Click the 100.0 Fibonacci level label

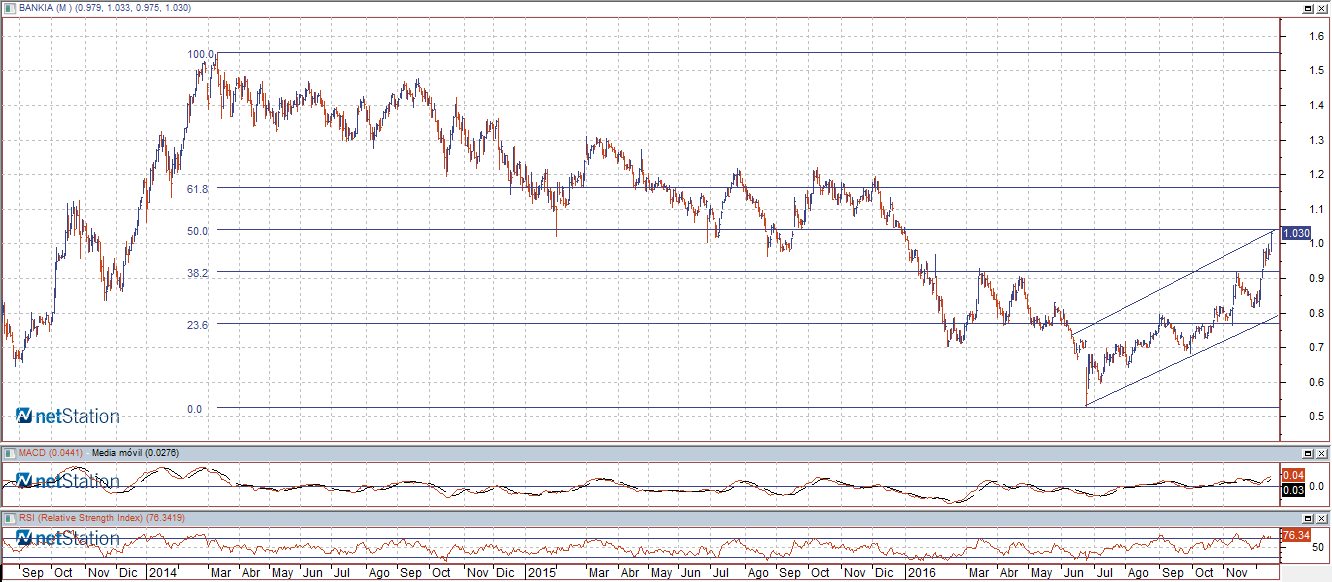point(201,54)
